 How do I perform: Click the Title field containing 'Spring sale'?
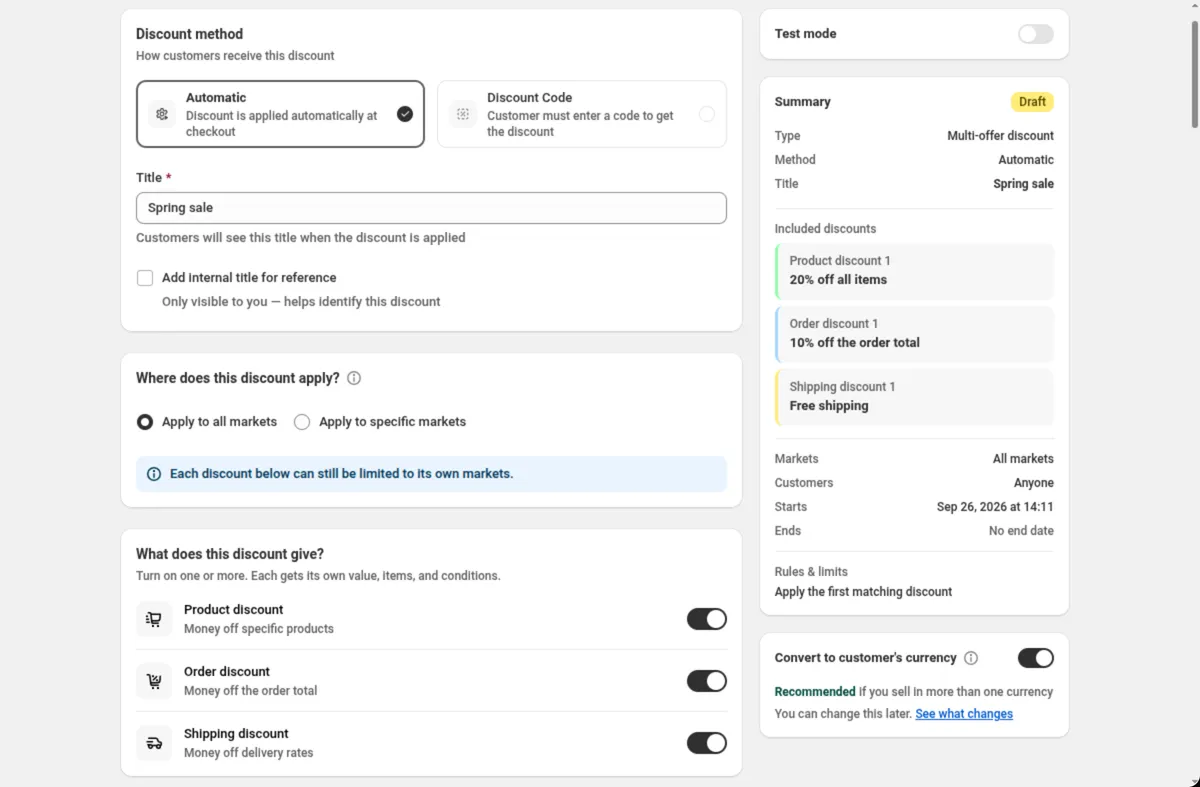click(x=431, y=208)
